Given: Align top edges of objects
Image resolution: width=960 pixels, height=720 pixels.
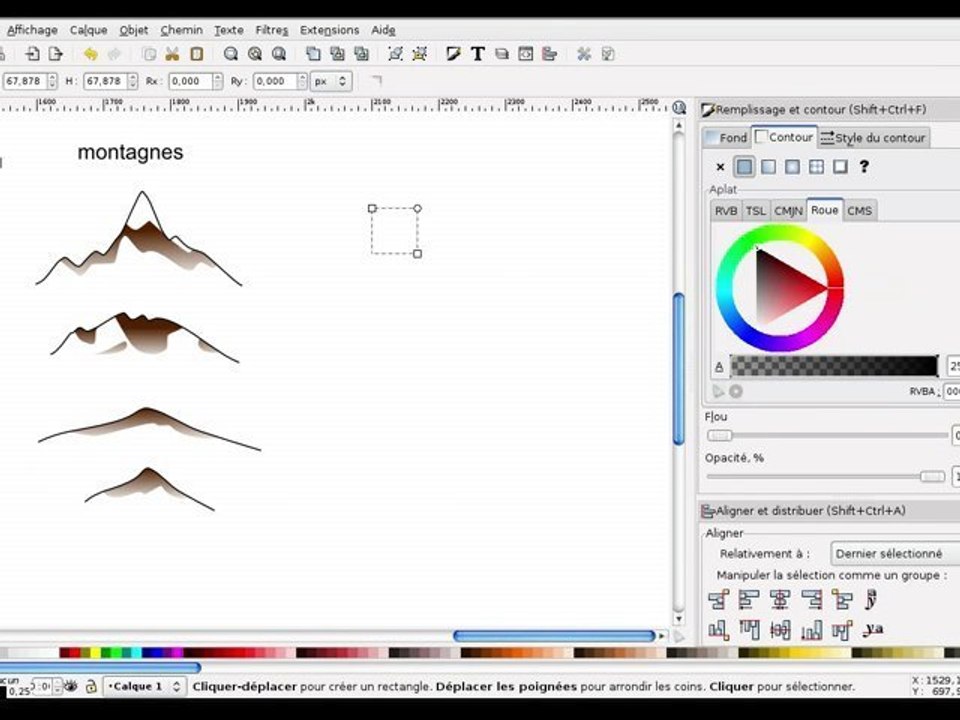Looking at the screenshot, I should tap(749, 629).
